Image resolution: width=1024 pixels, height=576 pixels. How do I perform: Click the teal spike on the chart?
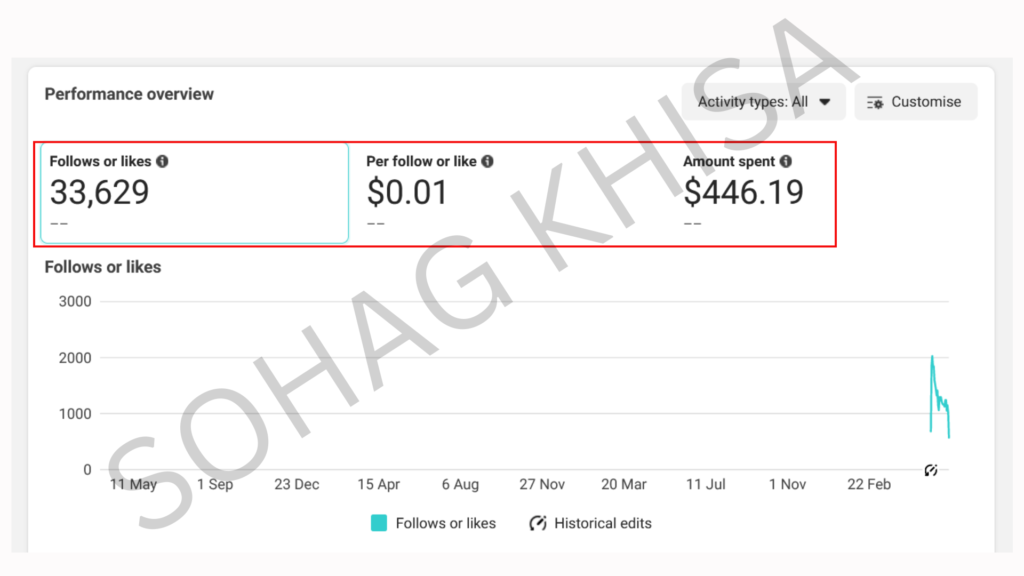[x=939, y=397]
